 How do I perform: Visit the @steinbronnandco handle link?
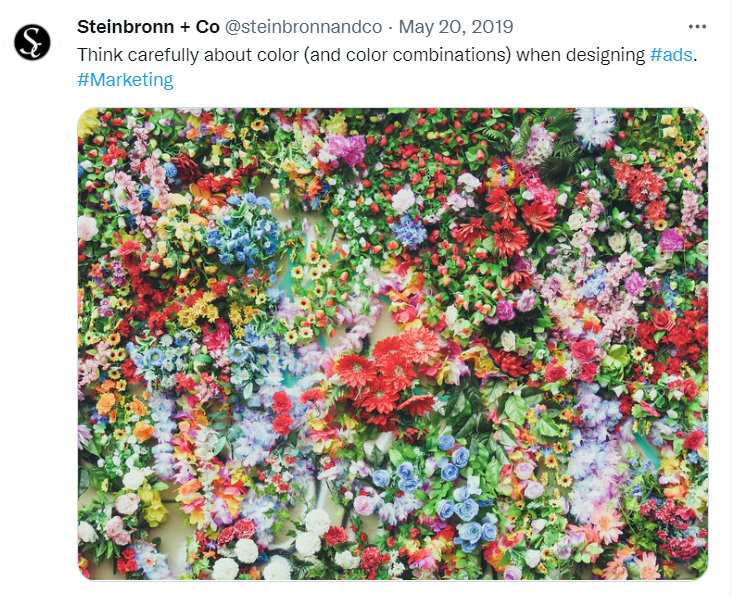[303, 27]
